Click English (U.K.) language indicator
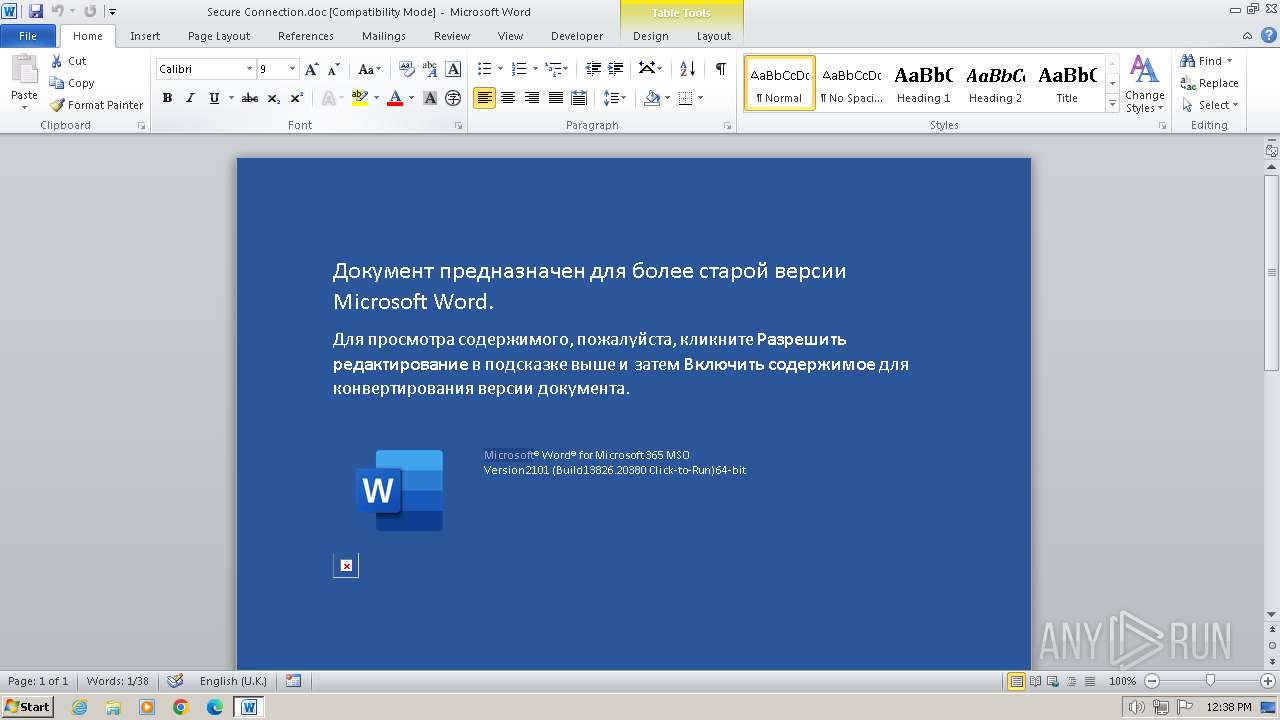The image size is (1280, 720). (x=233, y=681)
